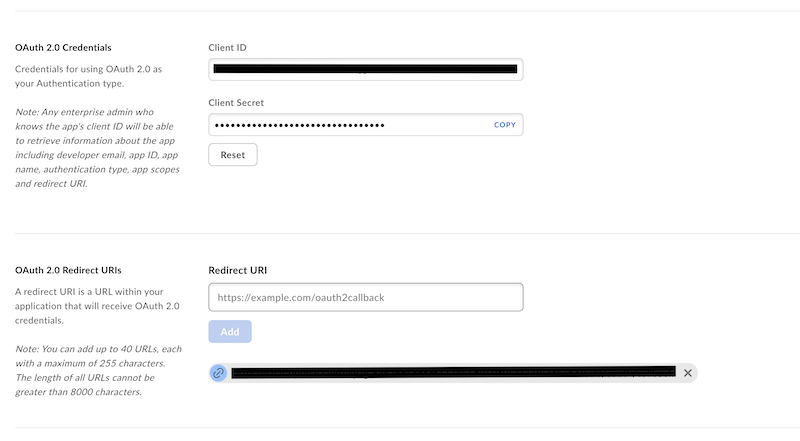Viewport: 800px width, 441px height.
Task: Click the Client Secret label
Action: [x=236, y=102]
